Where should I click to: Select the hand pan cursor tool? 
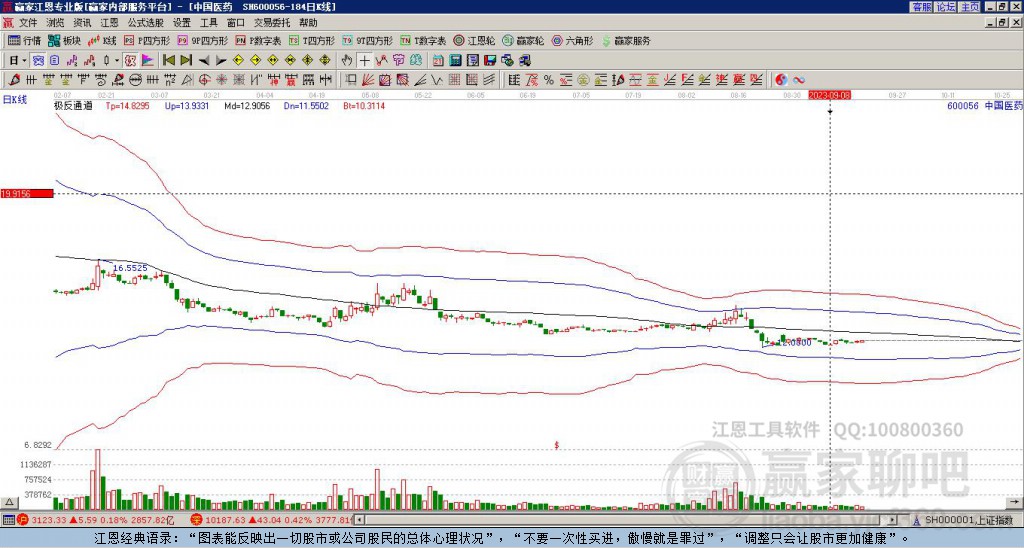click(347, 60)
